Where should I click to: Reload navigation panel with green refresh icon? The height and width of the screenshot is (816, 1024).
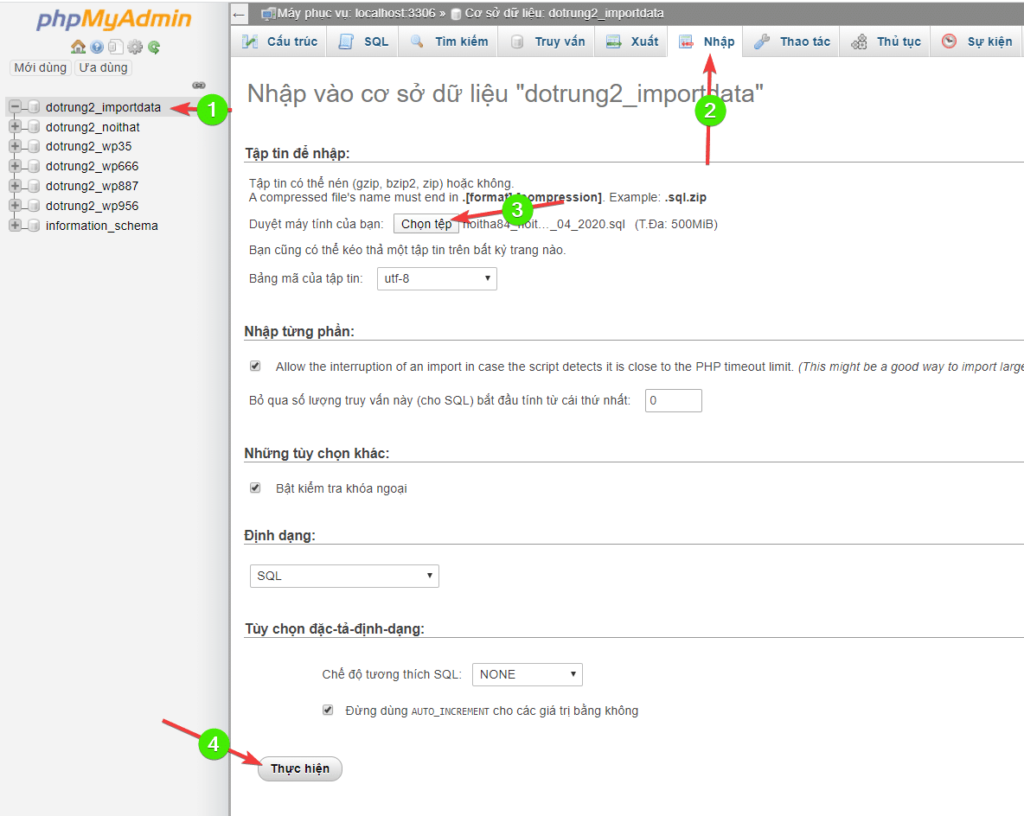pos(154,47)
